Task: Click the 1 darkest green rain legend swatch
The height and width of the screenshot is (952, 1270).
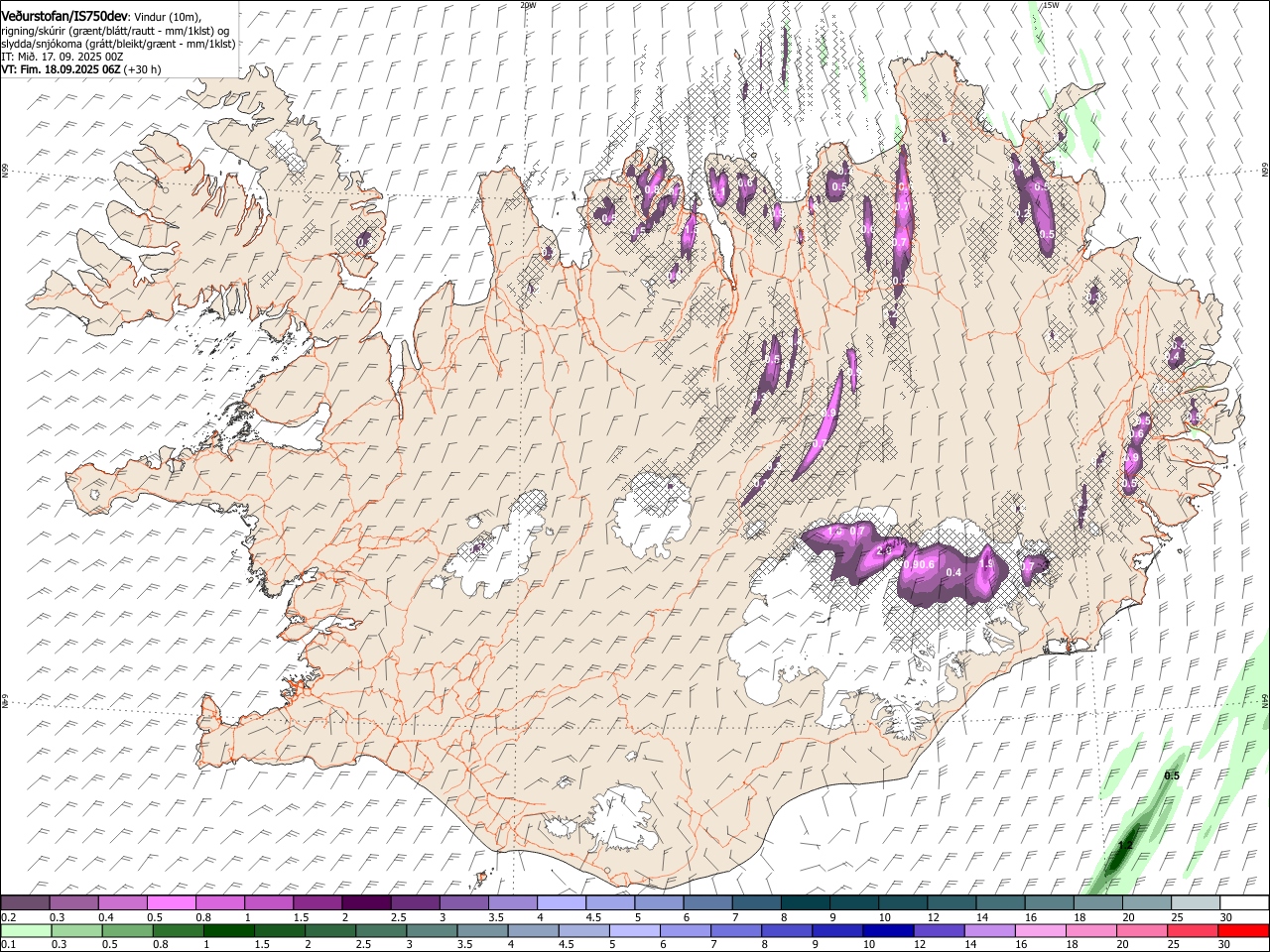Action: [228, 930]
